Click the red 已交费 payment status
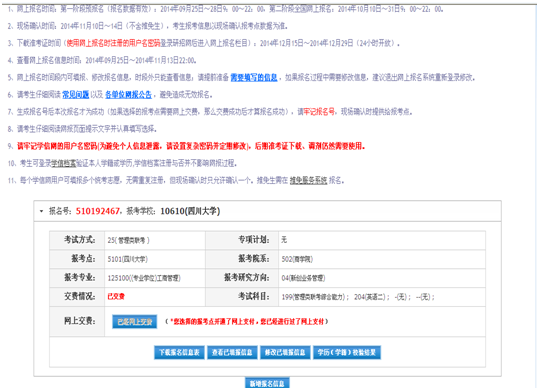The image size is (539, 390). click(116, 297)
